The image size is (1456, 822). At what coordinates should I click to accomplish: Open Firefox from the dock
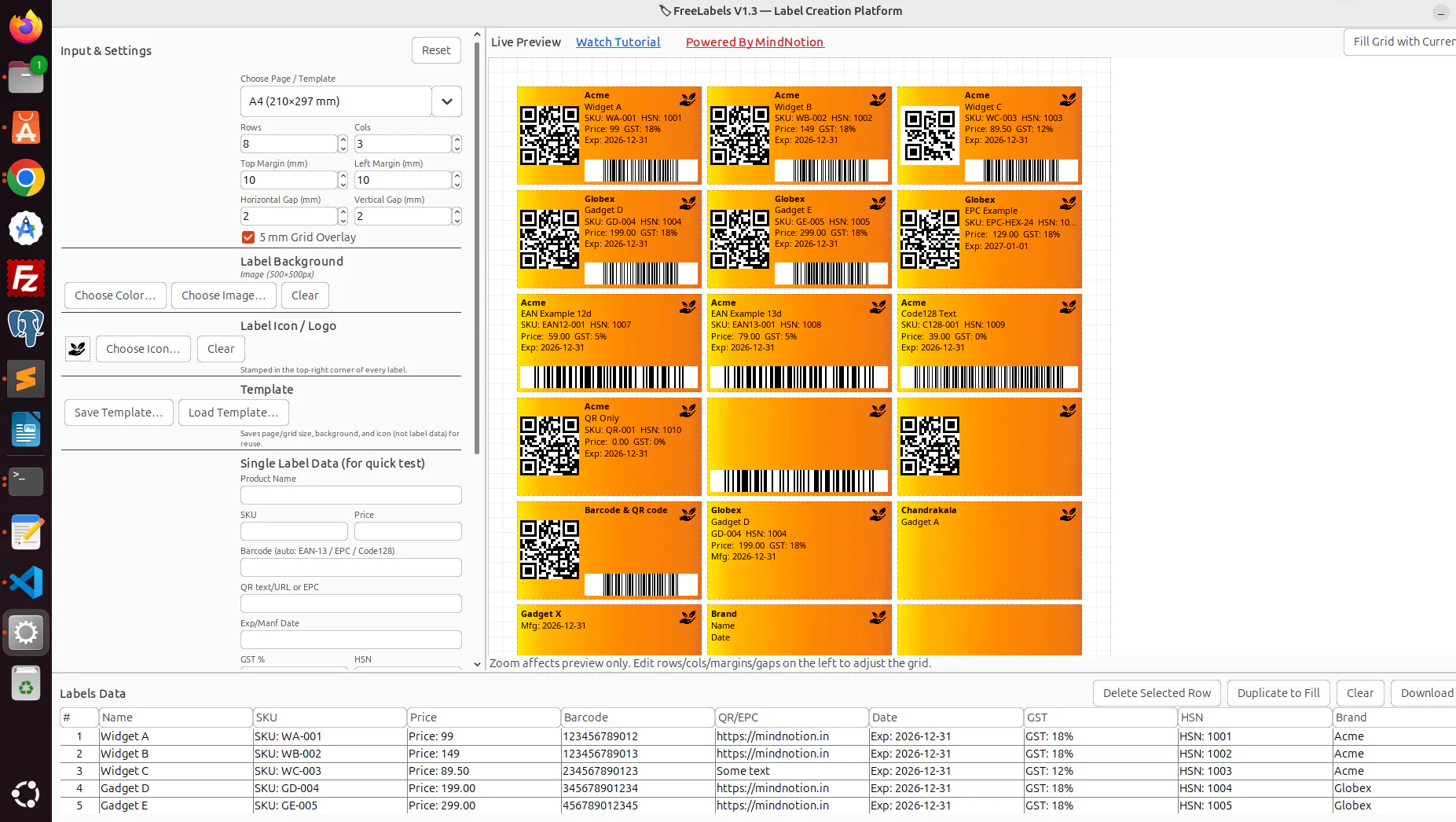tap(26, 27)
